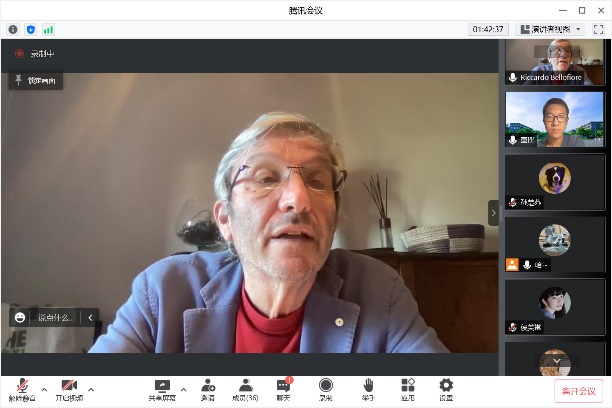612x408 pixels.
Task: Raise hand using the hand icon
Action: click(367, 389)
